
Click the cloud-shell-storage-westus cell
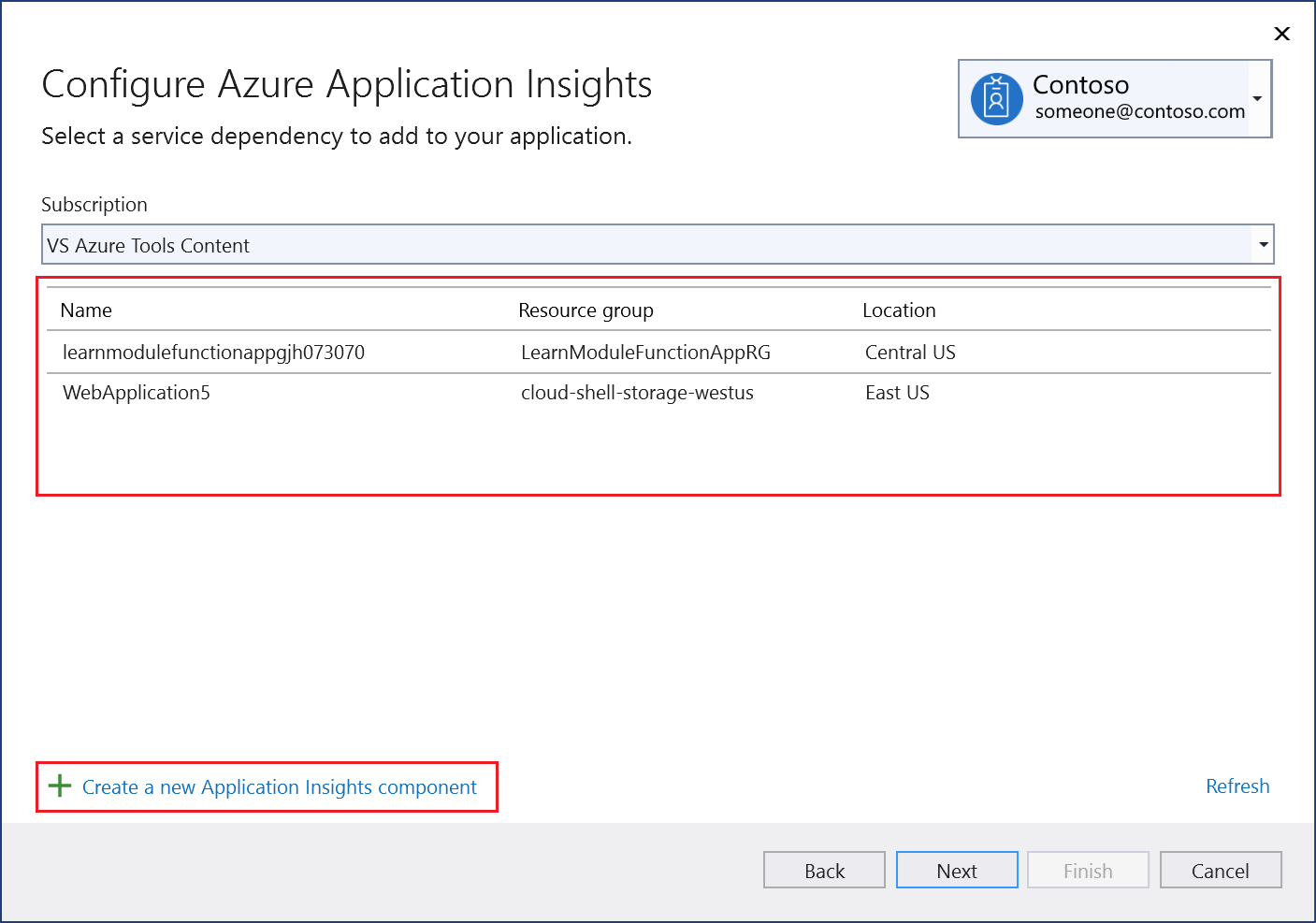click(x=637, y=393)
